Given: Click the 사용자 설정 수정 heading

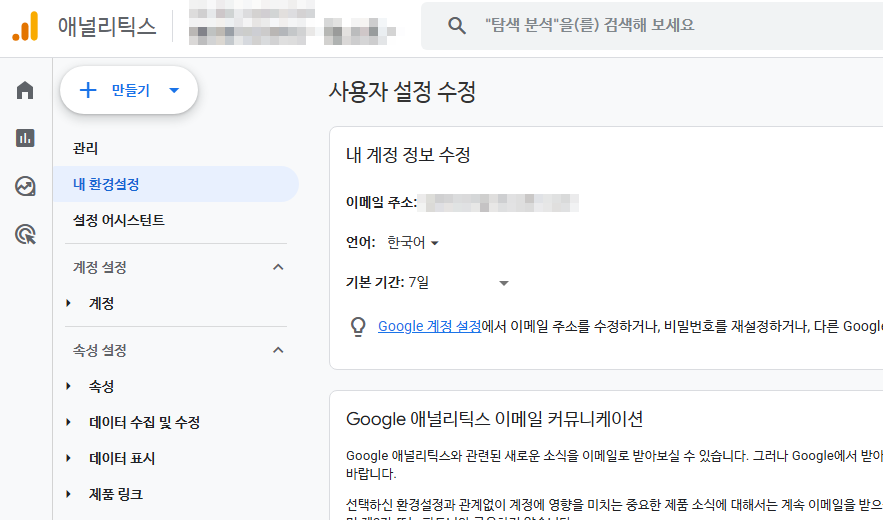Looking at the screenshot, I should (403, 91).
